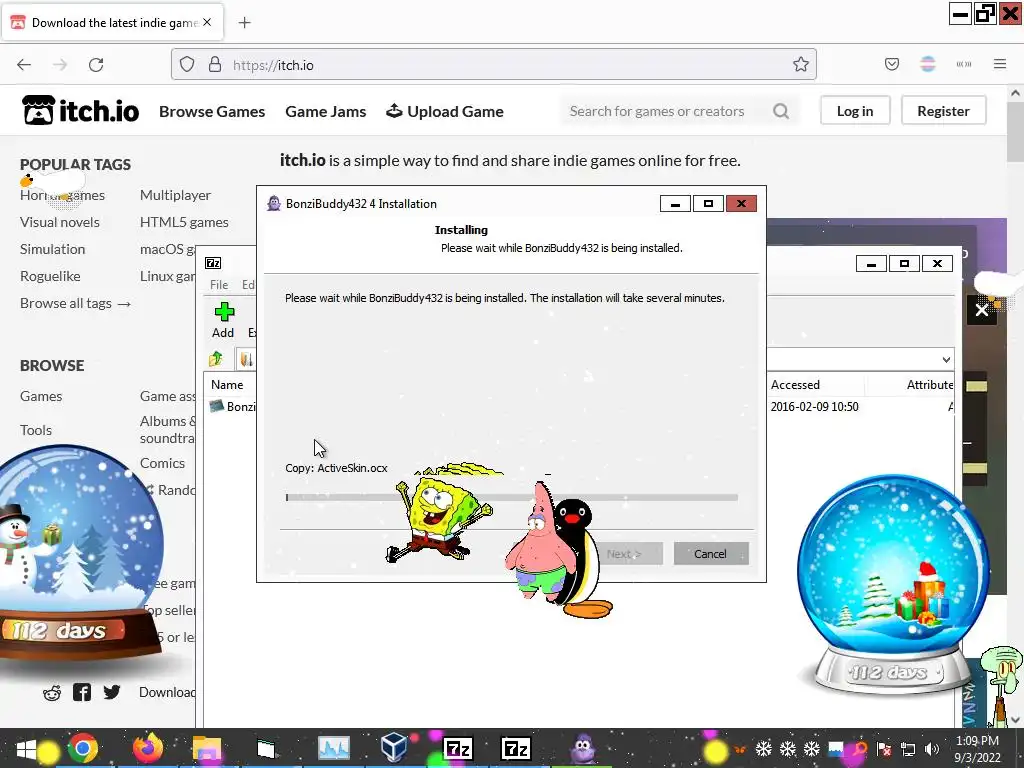Image resolution: width=1024 pixels, height=768 pixels.
Task: Open Browse Games in itch.io navigation
Action: click(x=212, y=112)
